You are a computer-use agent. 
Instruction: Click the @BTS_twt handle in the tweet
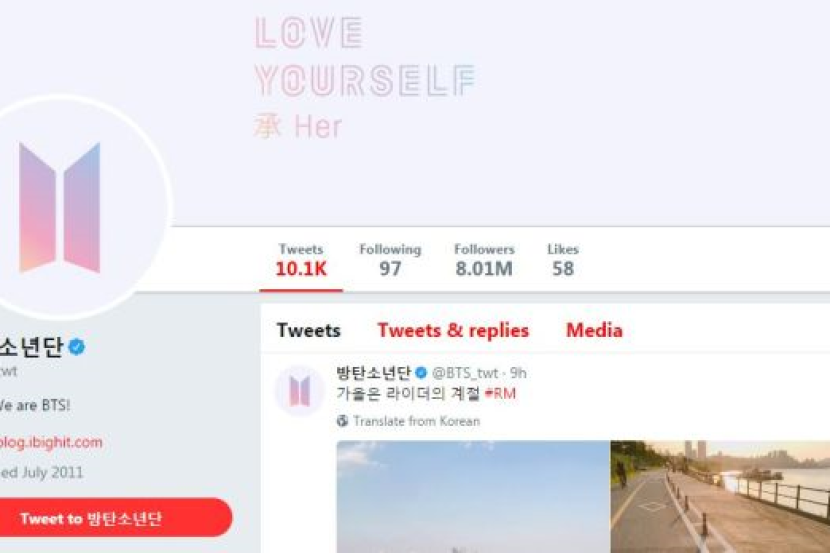tap(465, 373)
